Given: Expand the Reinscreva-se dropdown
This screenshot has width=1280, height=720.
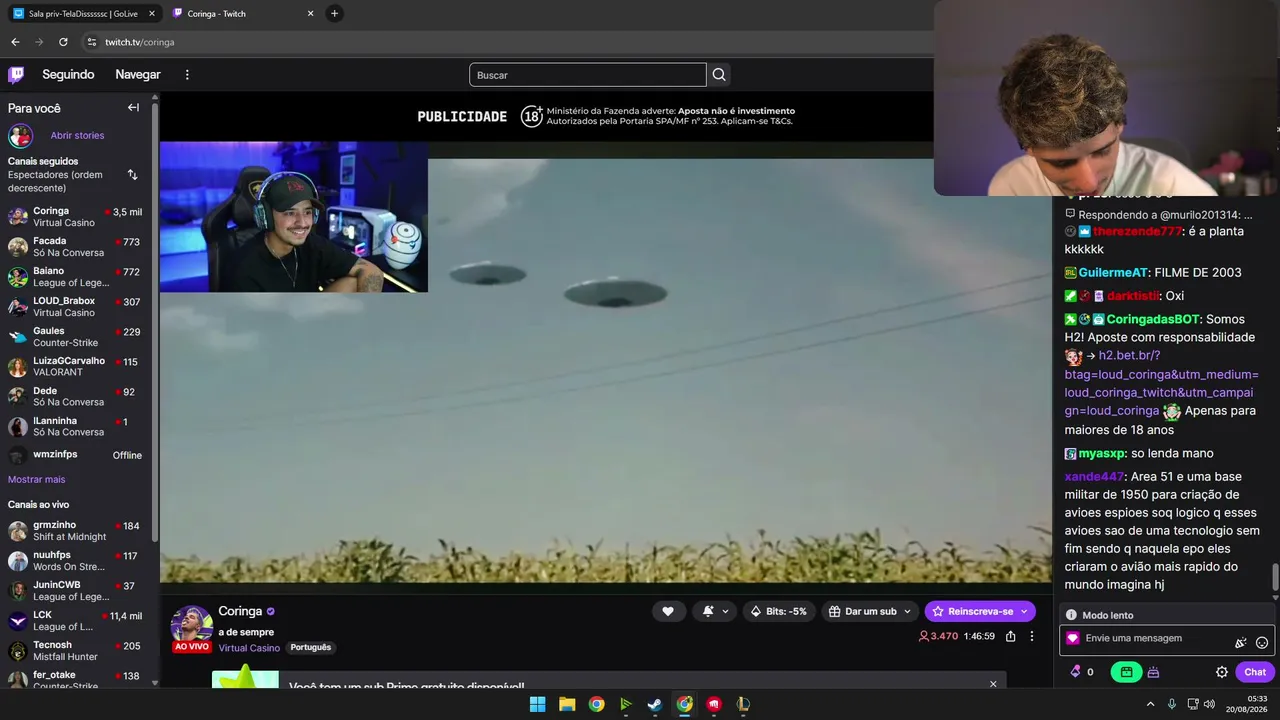Looking at the screenshot, I should (1024, 611).
